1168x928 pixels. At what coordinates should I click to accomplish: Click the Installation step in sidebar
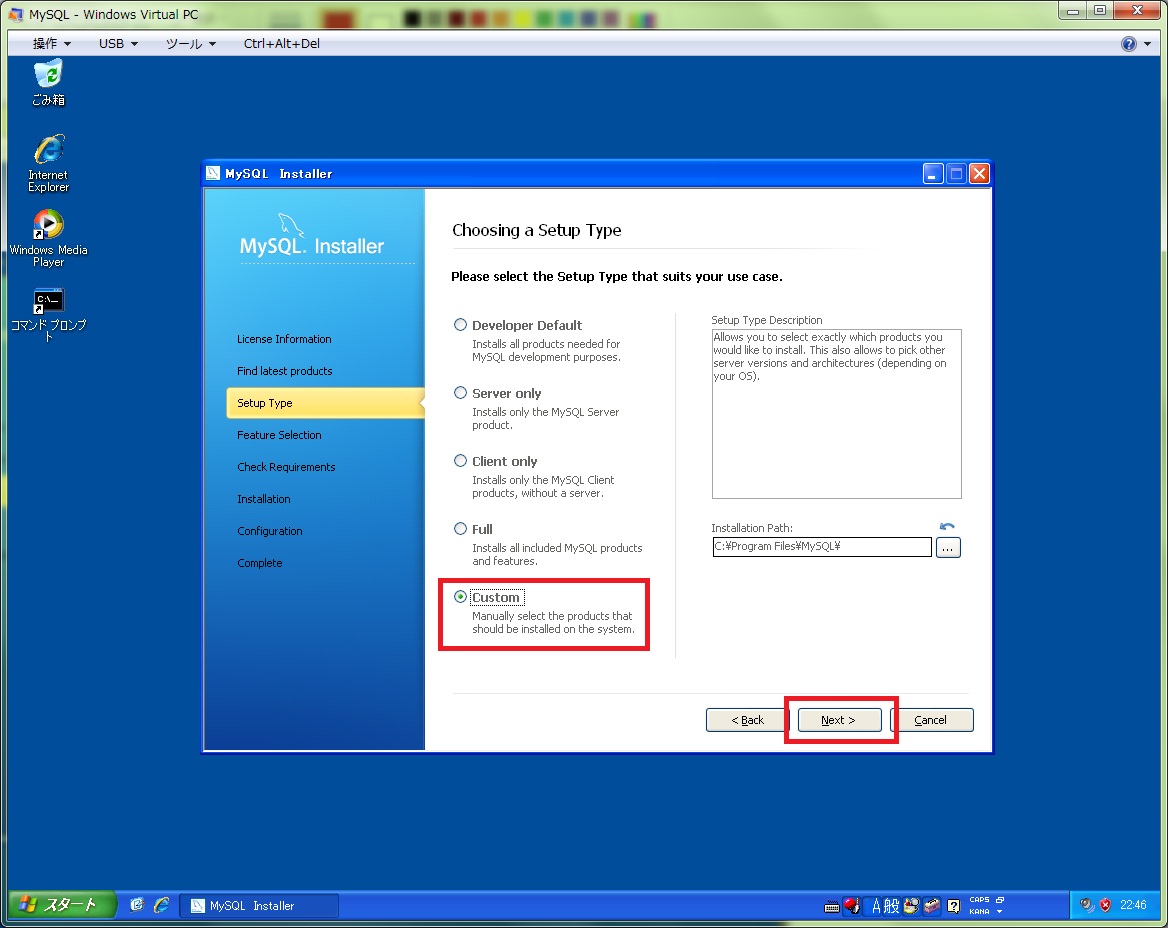pyautogui.click(x=264, y=499)
